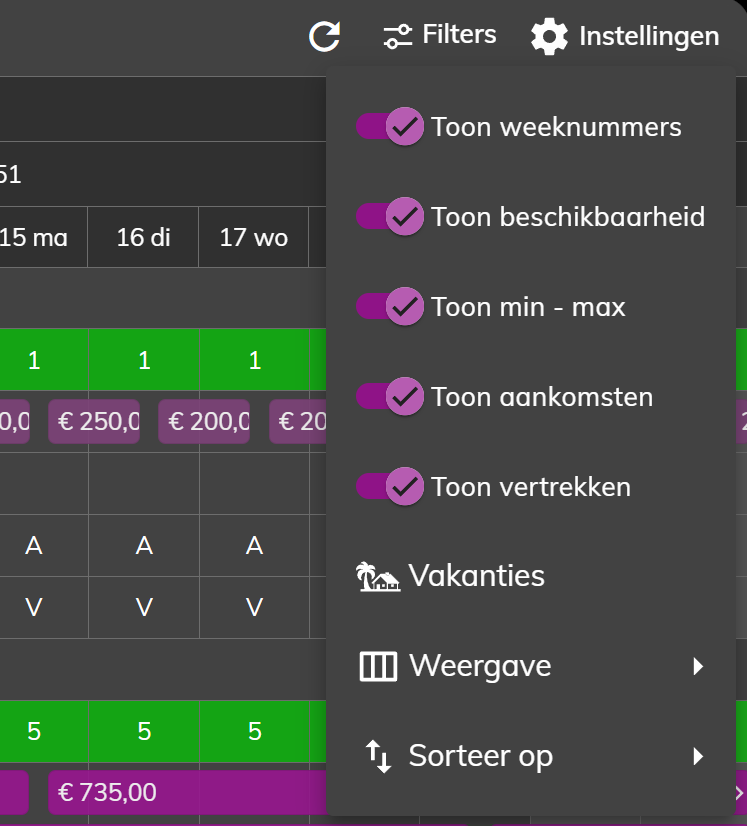Viewport: 747px width, 826px height.
Task: Click the Instellingen gear icon
Action: (549, 36)
